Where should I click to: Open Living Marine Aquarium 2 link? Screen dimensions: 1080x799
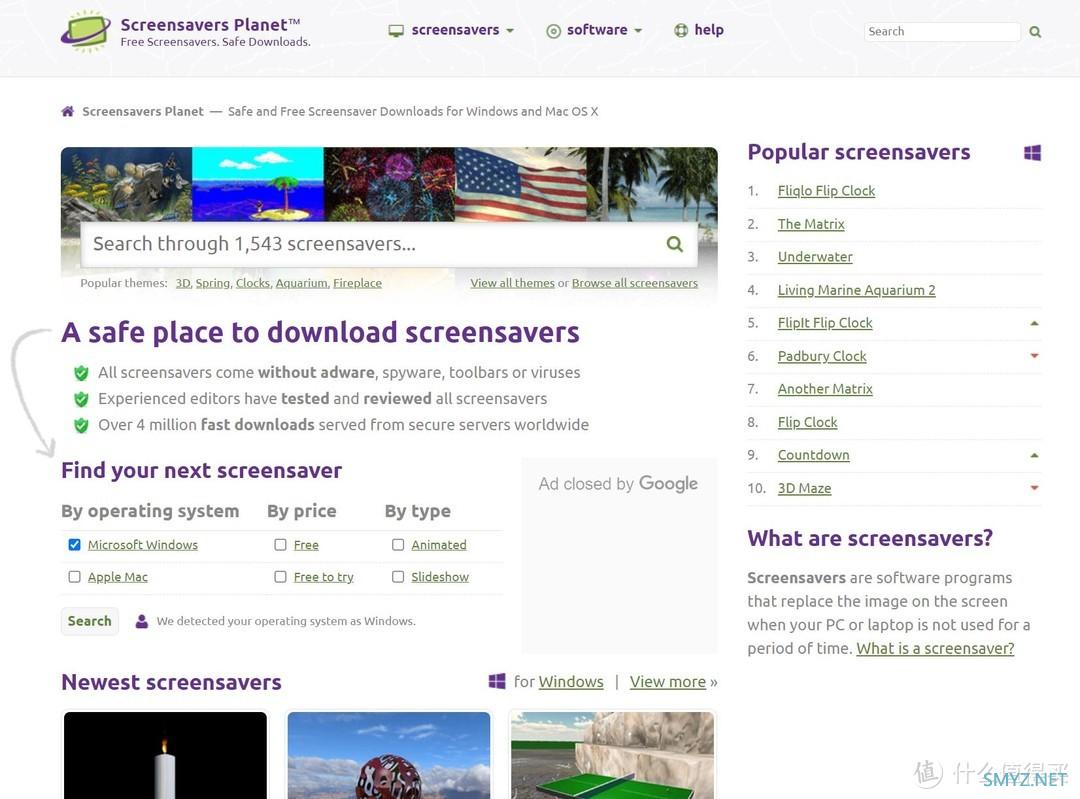pos(856,290)
